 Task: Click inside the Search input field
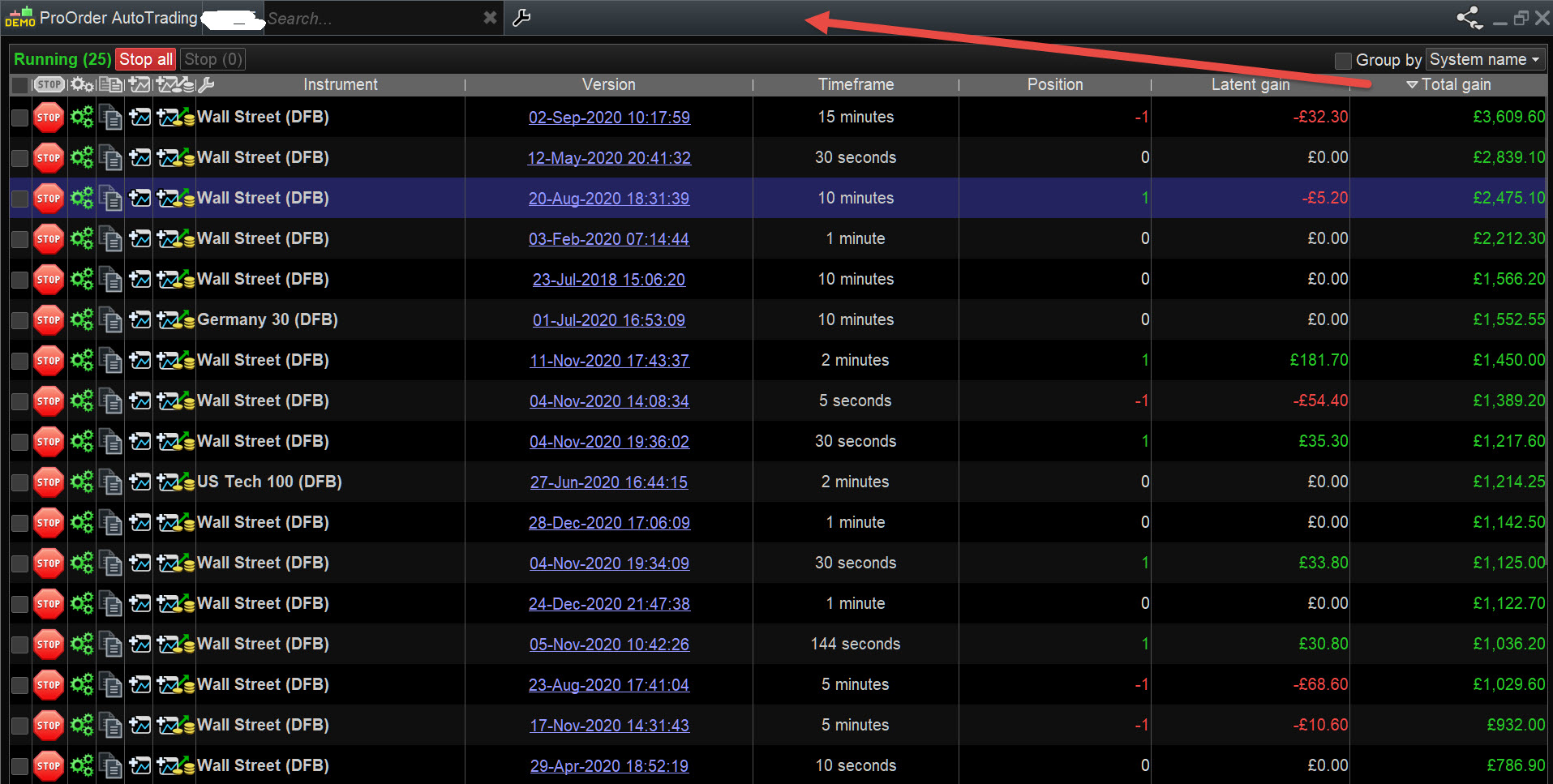coord(373,18)
